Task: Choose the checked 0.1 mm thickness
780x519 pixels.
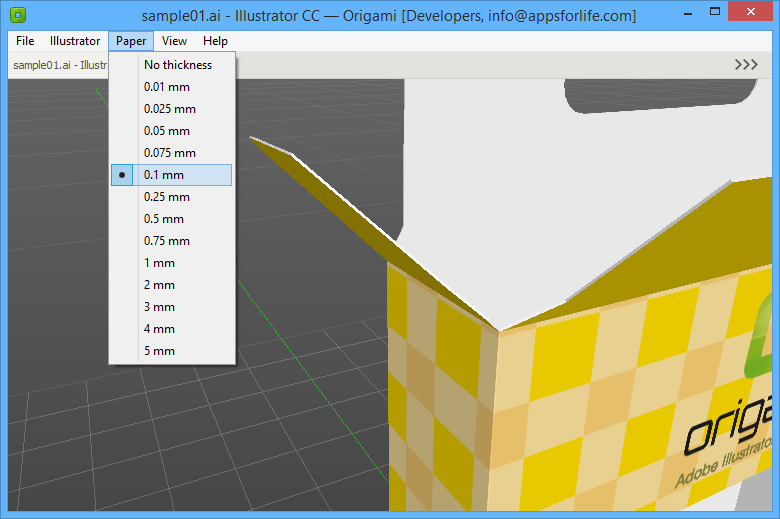Action: pyautogui.click(x=172, y=175)
